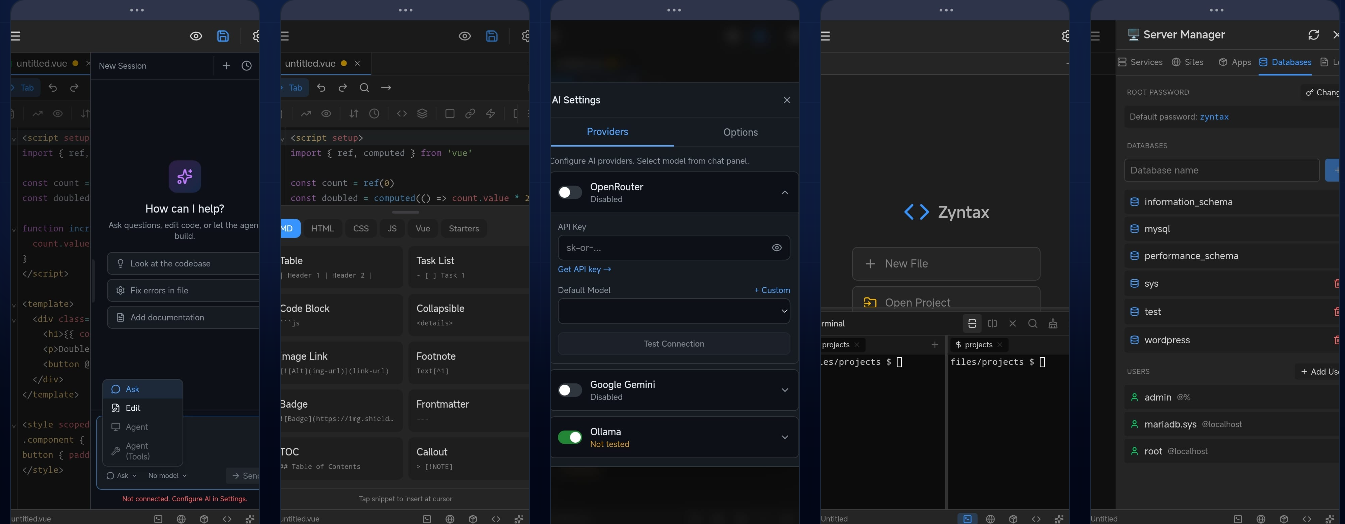This screenshot has height=524, width=1345.
Task: Click the cube icon in Zyntax screen bottom bar
Action: 1012,519
